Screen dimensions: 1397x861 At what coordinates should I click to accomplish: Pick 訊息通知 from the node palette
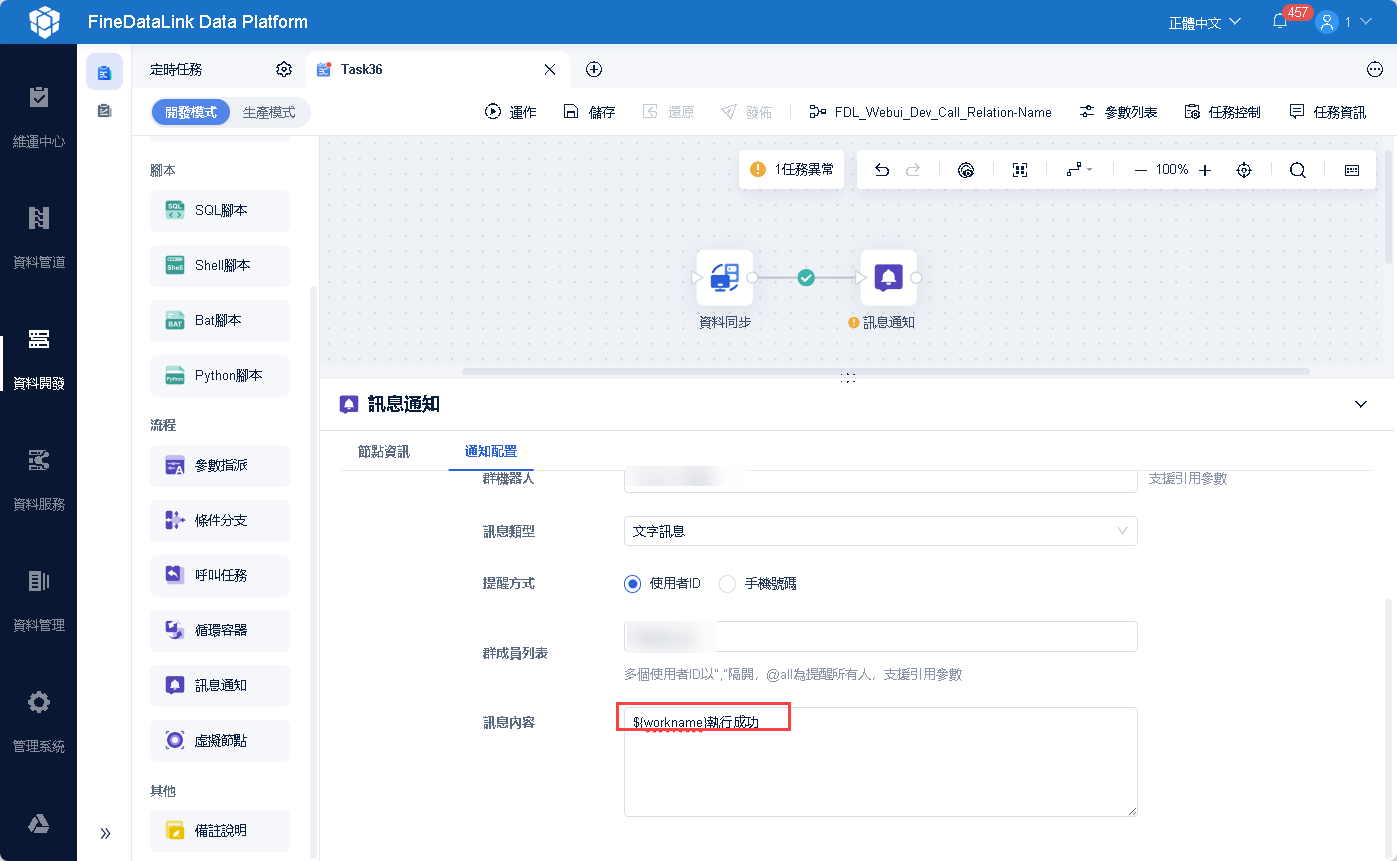point(220,686)
